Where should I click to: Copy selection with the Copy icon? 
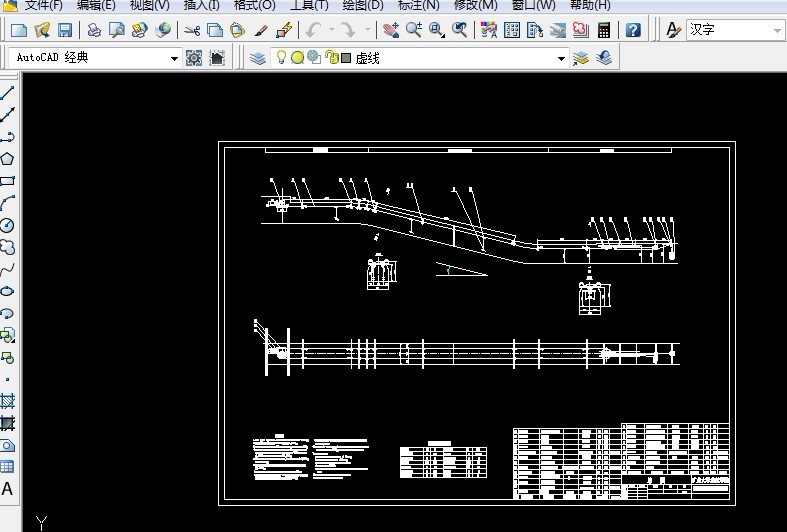pyautogui.click(x=215, y=30)
